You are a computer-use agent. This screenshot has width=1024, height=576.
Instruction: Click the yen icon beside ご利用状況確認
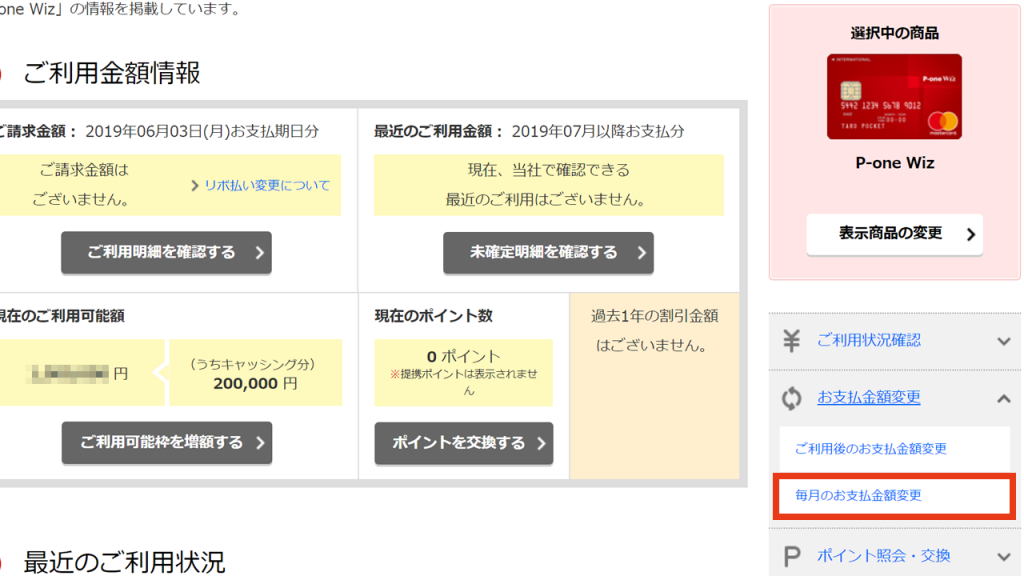click(x=792, y=340)
